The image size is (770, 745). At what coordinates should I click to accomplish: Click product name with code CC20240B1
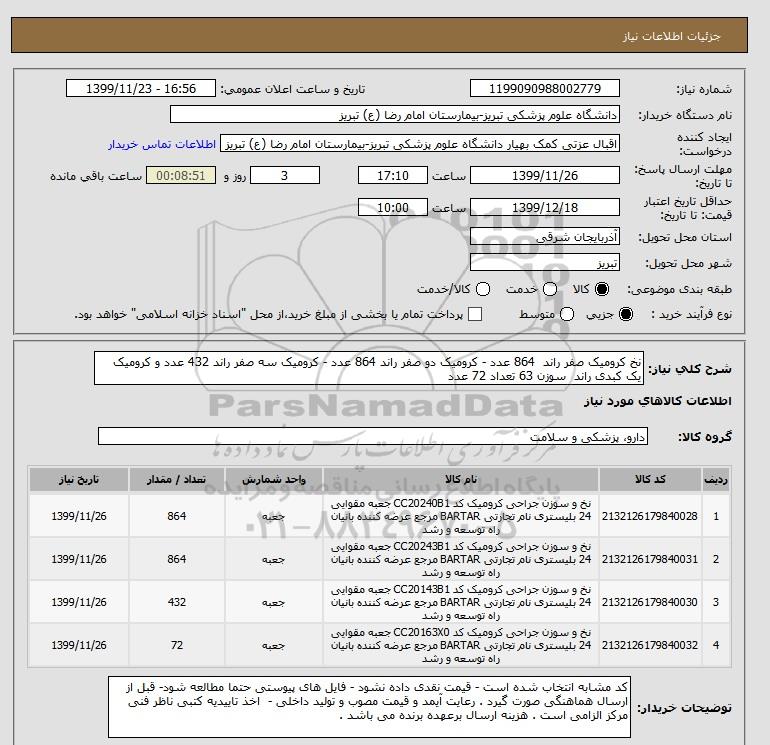click(461, 517)
